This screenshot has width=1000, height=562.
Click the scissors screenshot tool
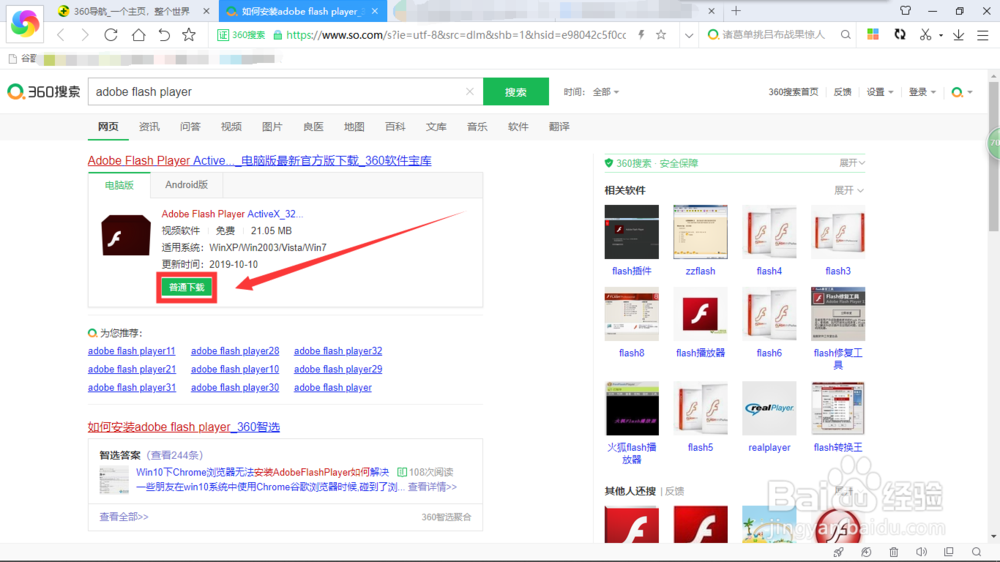coord(925,35)
